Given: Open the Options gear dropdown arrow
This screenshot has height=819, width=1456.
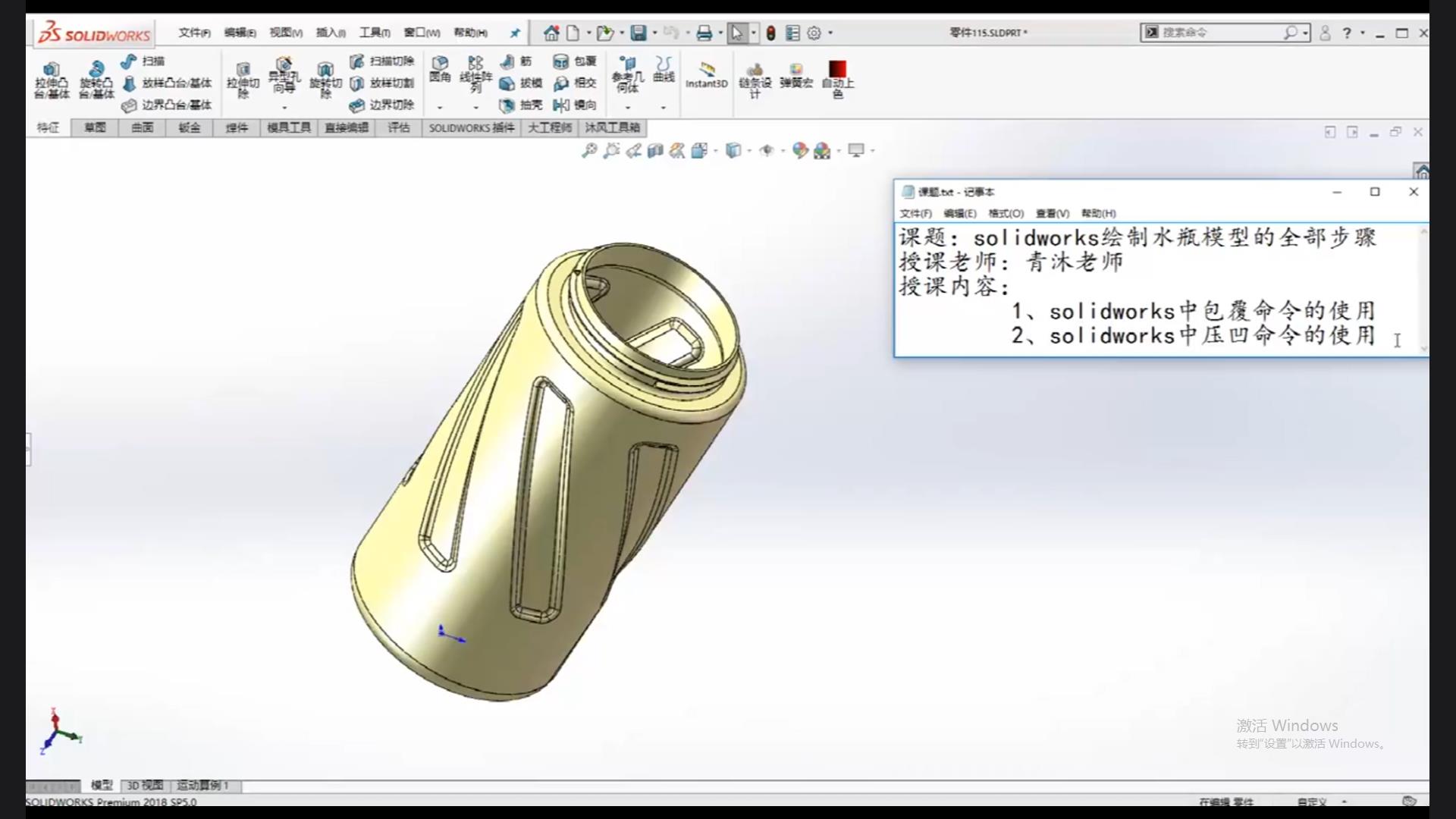Looking at the screenshot, I should tap(830, 33).
